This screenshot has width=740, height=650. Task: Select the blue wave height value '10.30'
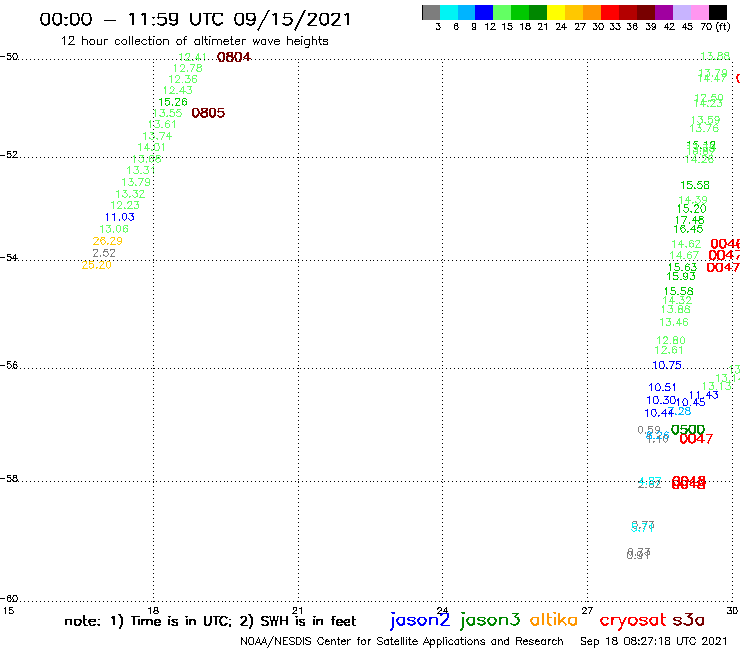click(x=661, y=401)
